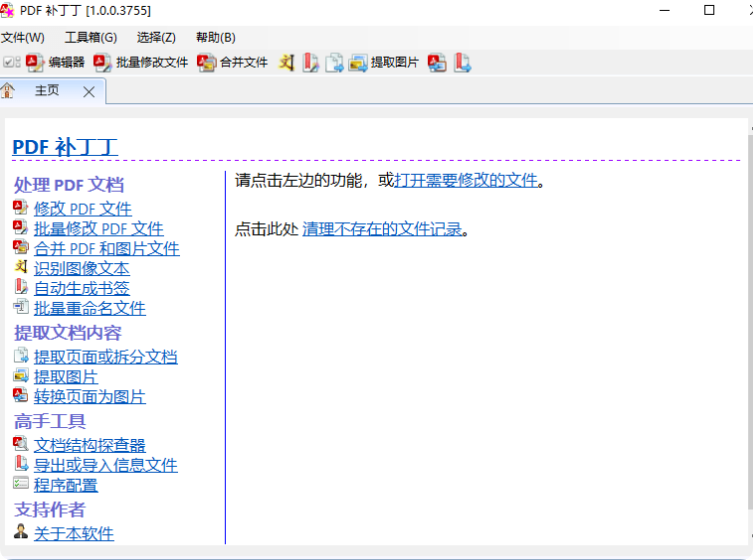Open 修改 PDF 文件 link
The width and height of the screenshot is (753, 560).
tap(83, 208)
